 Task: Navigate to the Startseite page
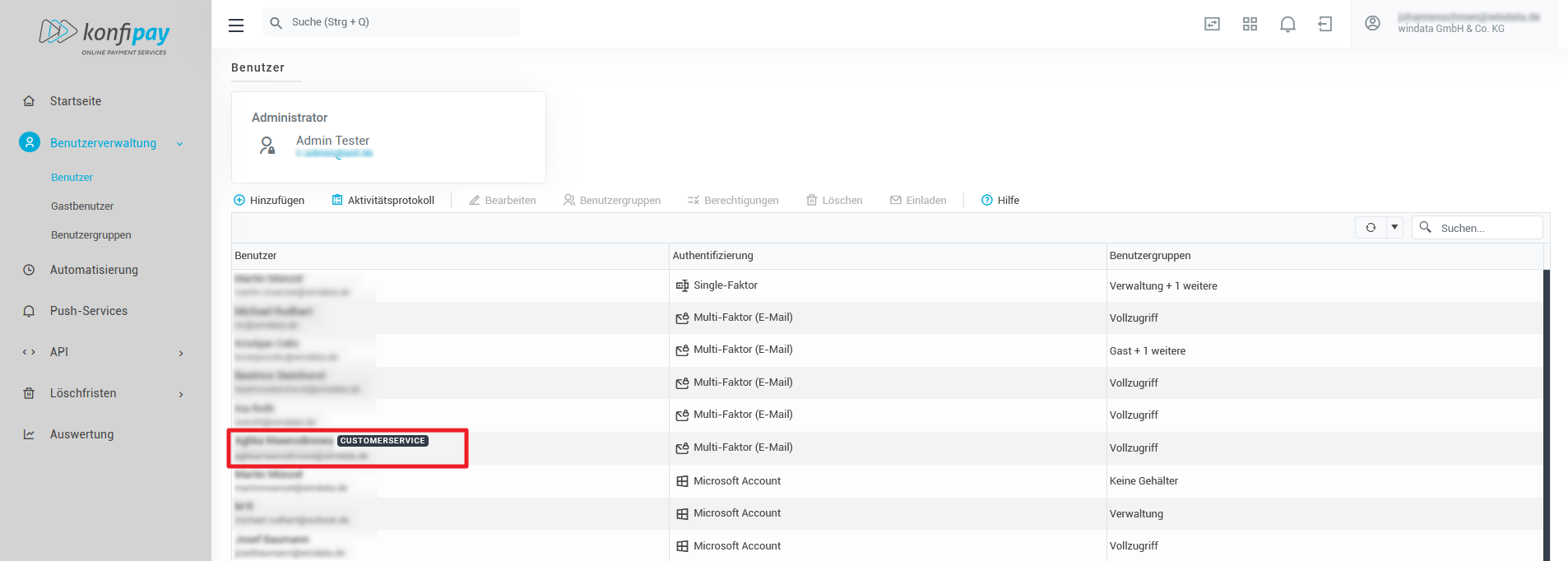point(76,101)
